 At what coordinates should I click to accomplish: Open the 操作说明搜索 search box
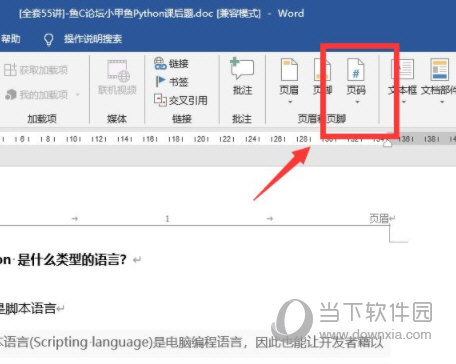[x=93, y=39]
